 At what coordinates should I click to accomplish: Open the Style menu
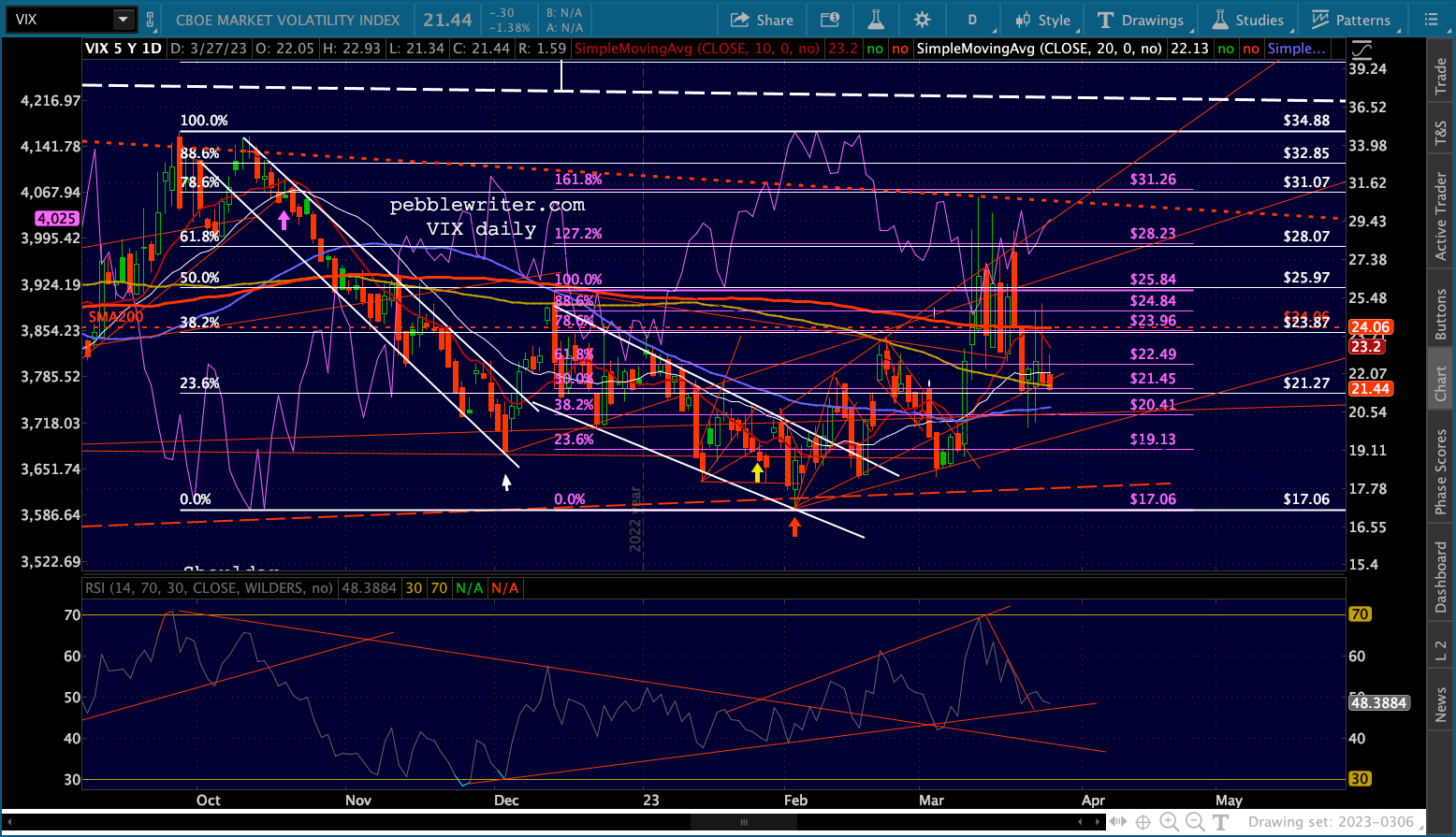pos(1042,20)
